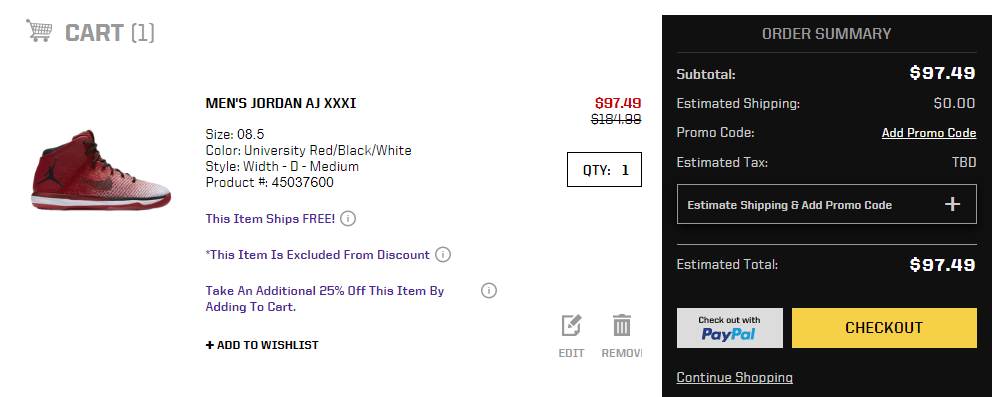This screenshot has height=397, width=1000.
Task: Check out with PayPal button
Action: [x=730, y=328]
